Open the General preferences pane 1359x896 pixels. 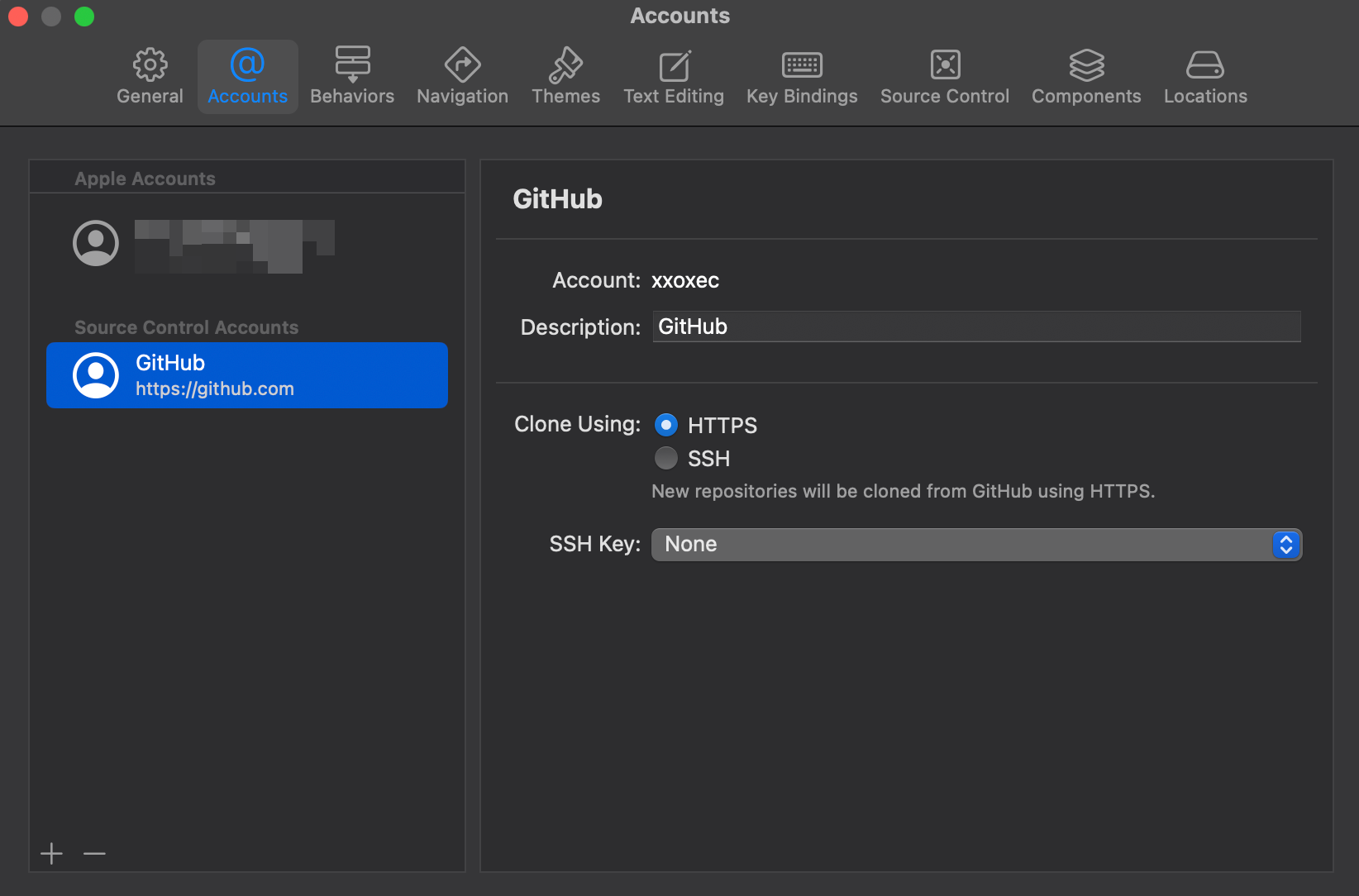coord(150,77)
